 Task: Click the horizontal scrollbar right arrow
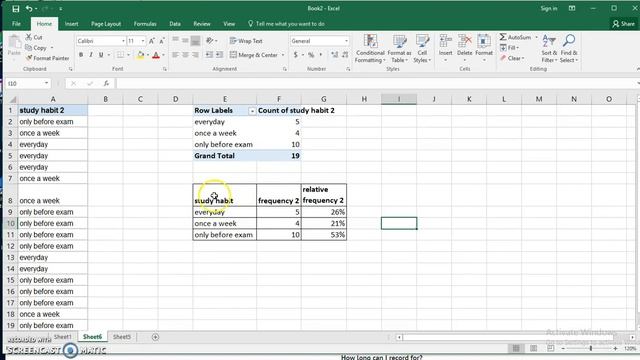click(x=632, y=337)
